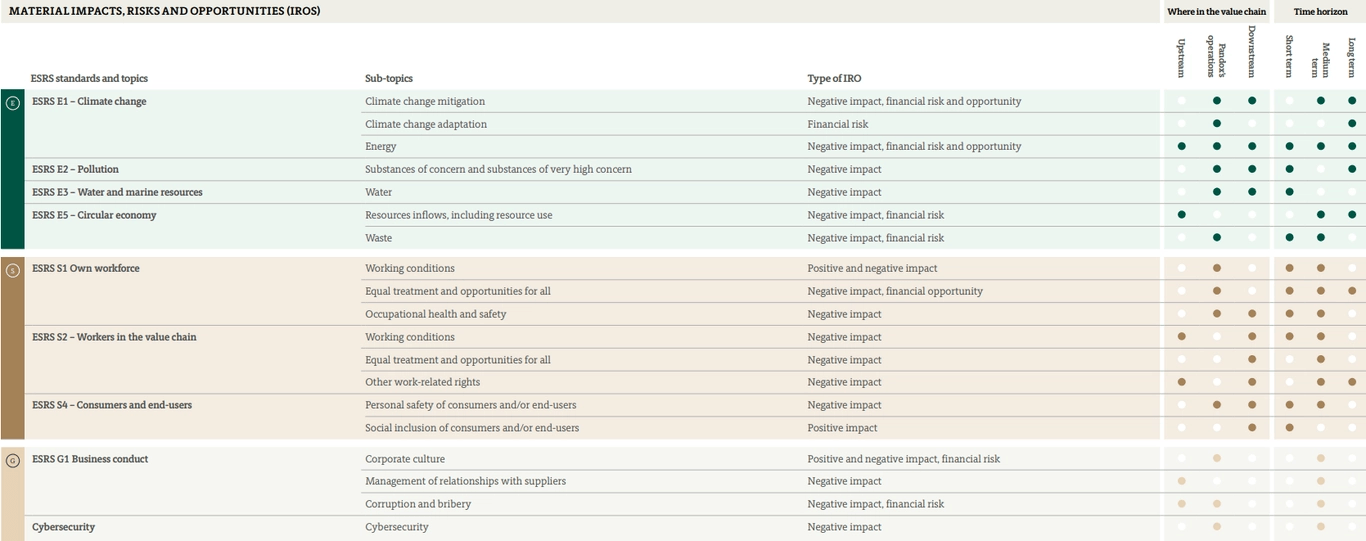Click 'Climate change adaptation' sub-topic

pos(426,124)
